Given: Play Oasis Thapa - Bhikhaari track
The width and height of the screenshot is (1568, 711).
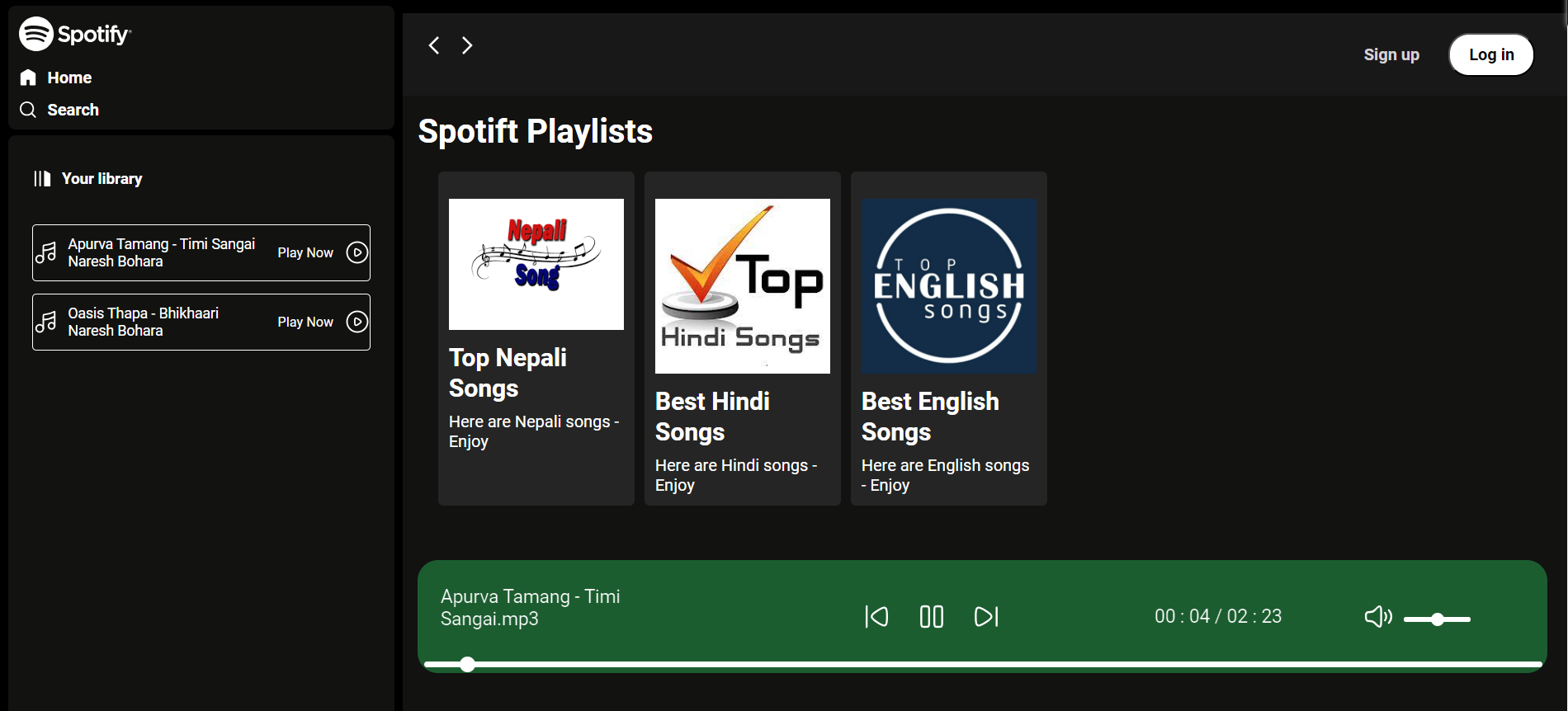Looking at the screenshot, I should point(357,322).
